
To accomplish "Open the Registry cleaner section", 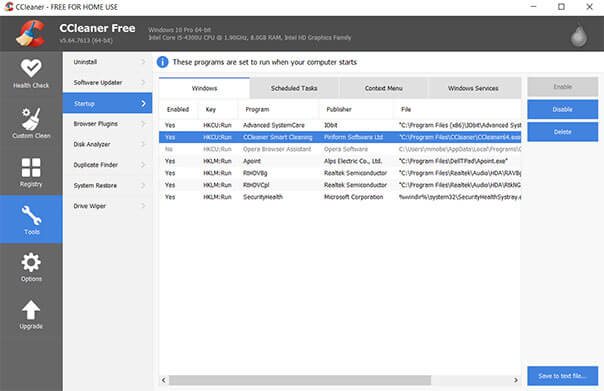I will pyautogui.click(x=31, y=172).
